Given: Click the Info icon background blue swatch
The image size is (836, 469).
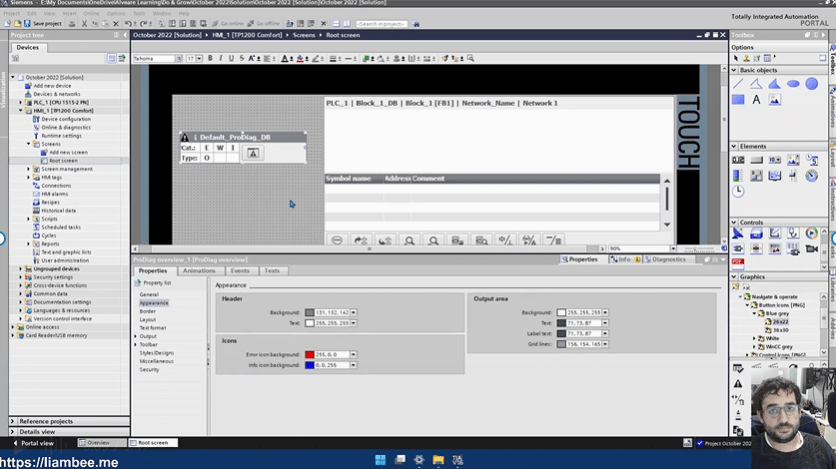Looking at the screenshot, I should pyautogui.click(x=310, y=365).
